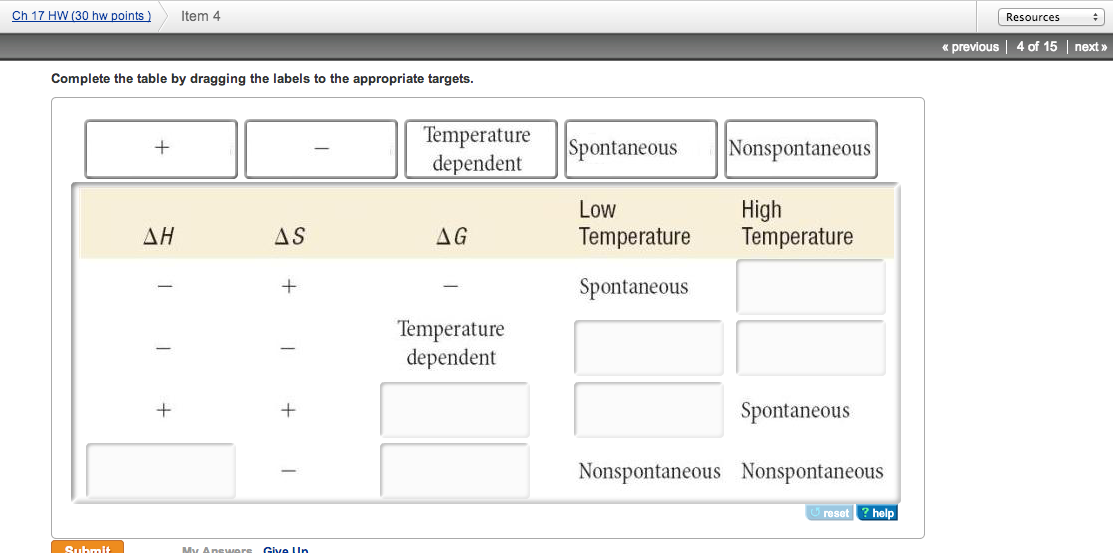Click empty ΔG box in fourth row
Image resolution: width=1113 pixels, height=553 pixels.
pyautogui.click(x=455, y=471)
